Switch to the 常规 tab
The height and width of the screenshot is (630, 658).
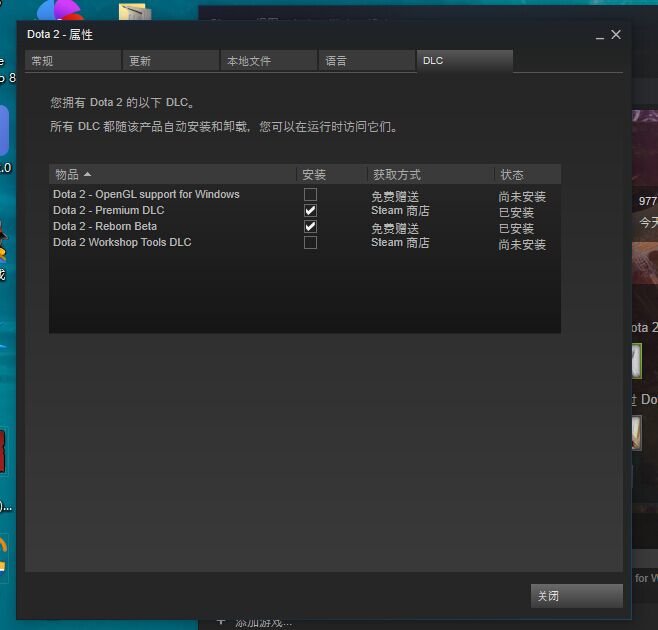(73, 61)
